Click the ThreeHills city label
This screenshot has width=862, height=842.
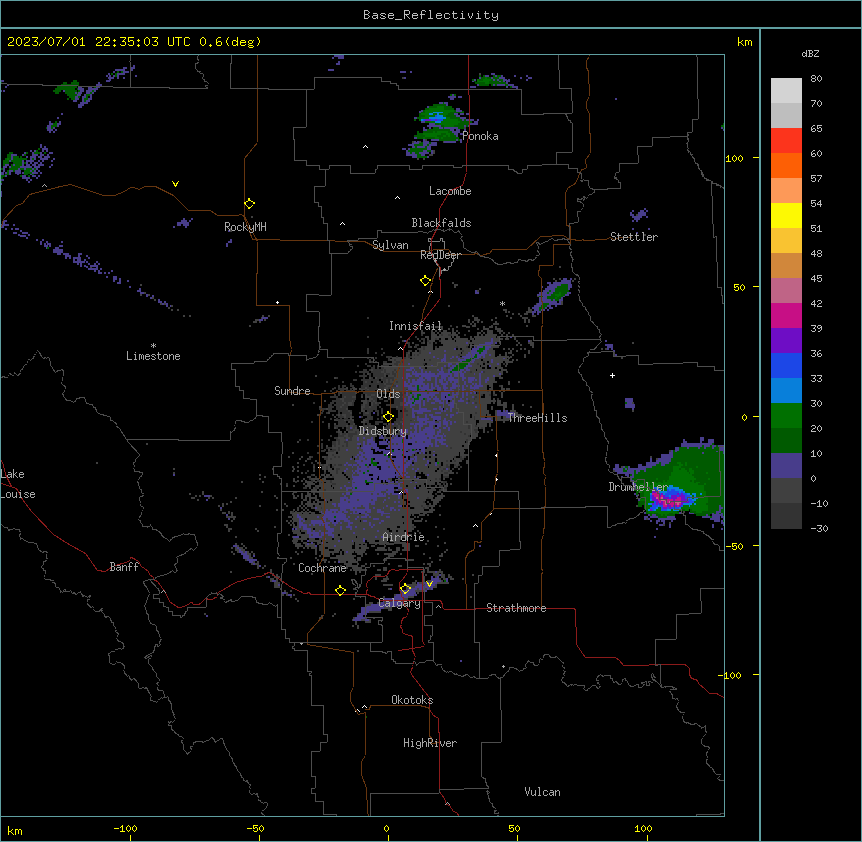pos(537,418)
